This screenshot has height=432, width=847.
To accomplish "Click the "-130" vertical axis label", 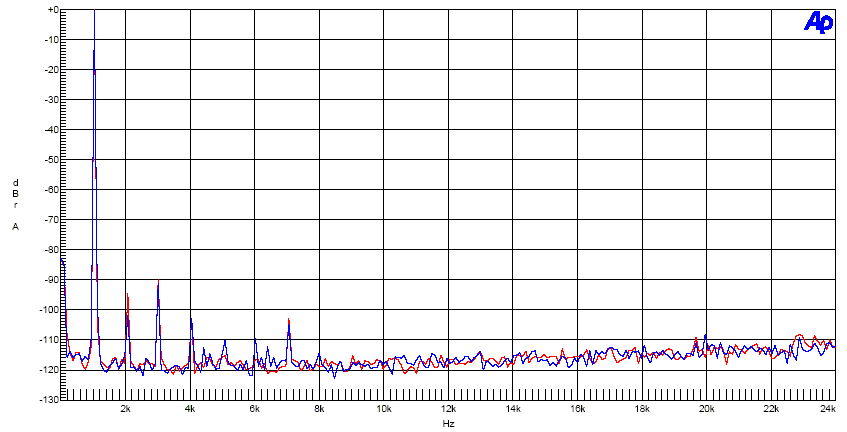I will pyautogui.click(x=51, y=400).
